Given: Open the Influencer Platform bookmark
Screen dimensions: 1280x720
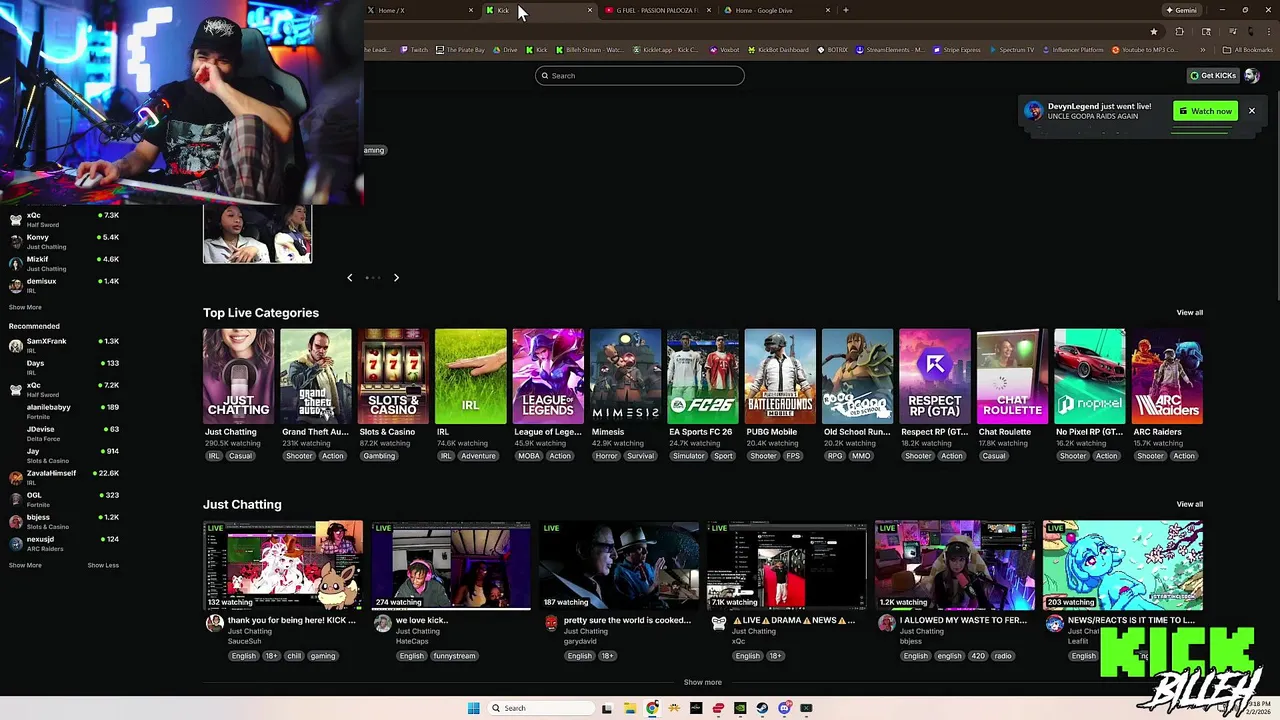Looking at the screenshot, I should tap(1072, 50).
